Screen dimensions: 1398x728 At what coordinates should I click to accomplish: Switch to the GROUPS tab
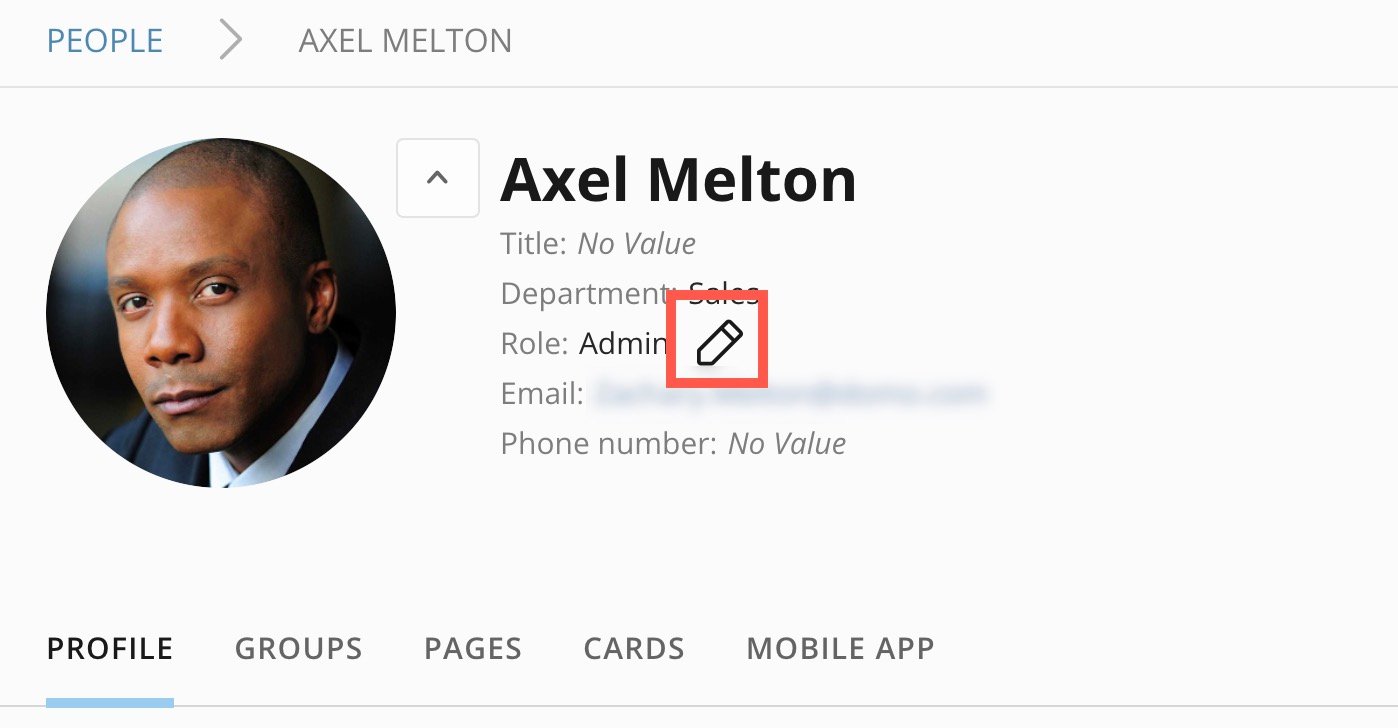298,648
